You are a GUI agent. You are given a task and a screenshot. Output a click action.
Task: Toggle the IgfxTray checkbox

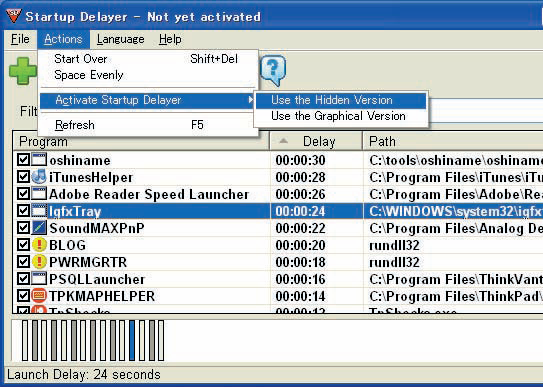click(x=23, y=210)
